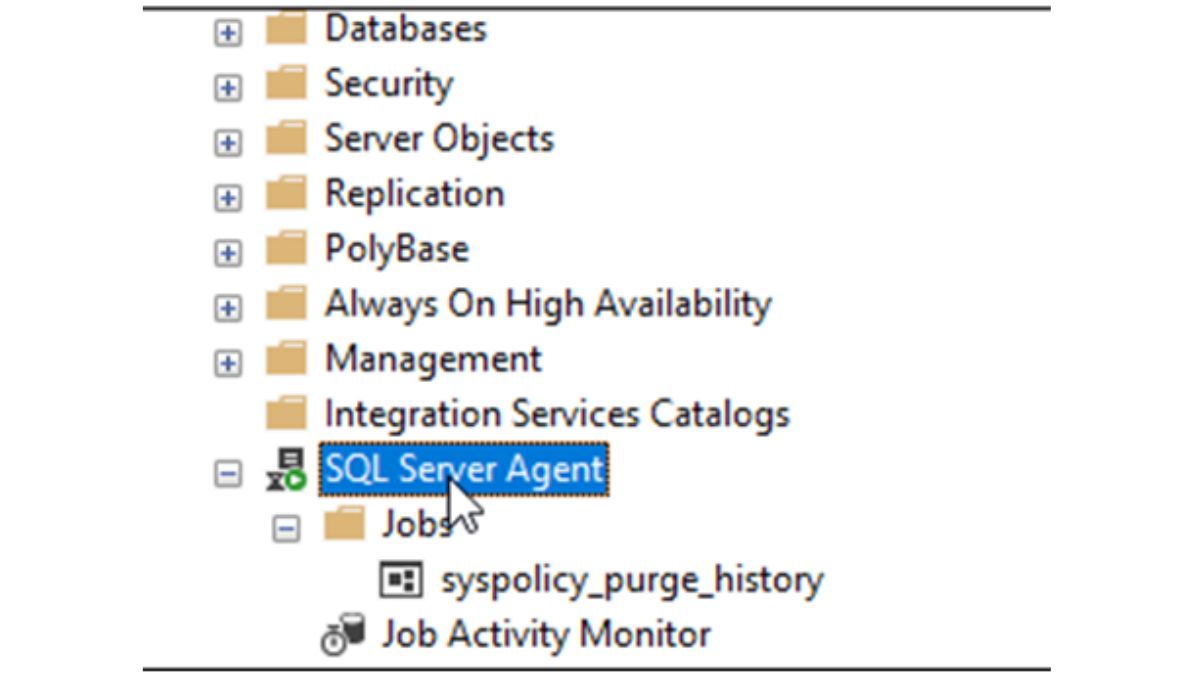Viewport: 1200px width, 675px height.
Task: Click the Integration Services Catalogs folder icon
Action: pyautogui.click(x=288, y=413)
